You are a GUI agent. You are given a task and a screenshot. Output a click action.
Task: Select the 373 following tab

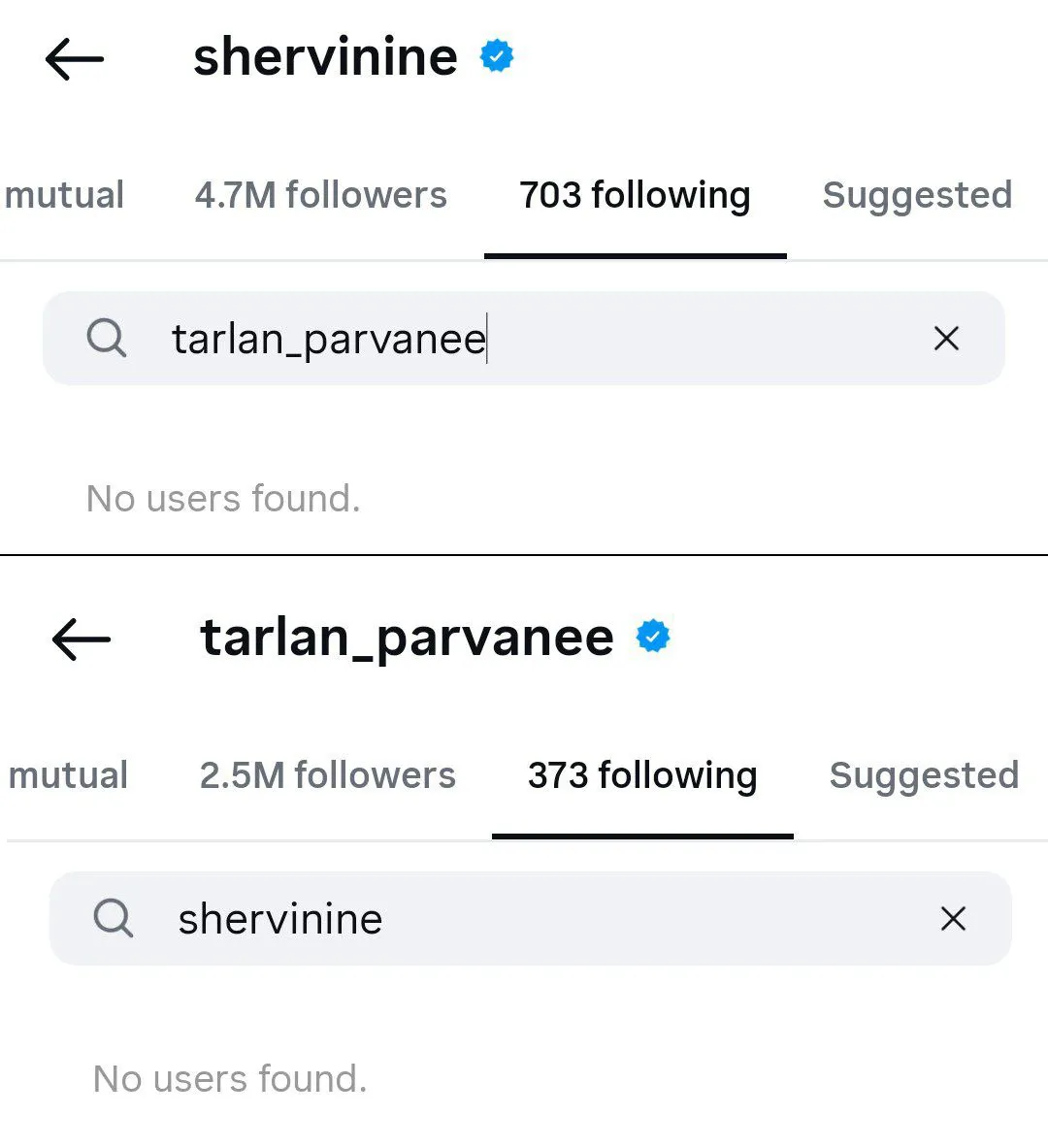(642, 775)
